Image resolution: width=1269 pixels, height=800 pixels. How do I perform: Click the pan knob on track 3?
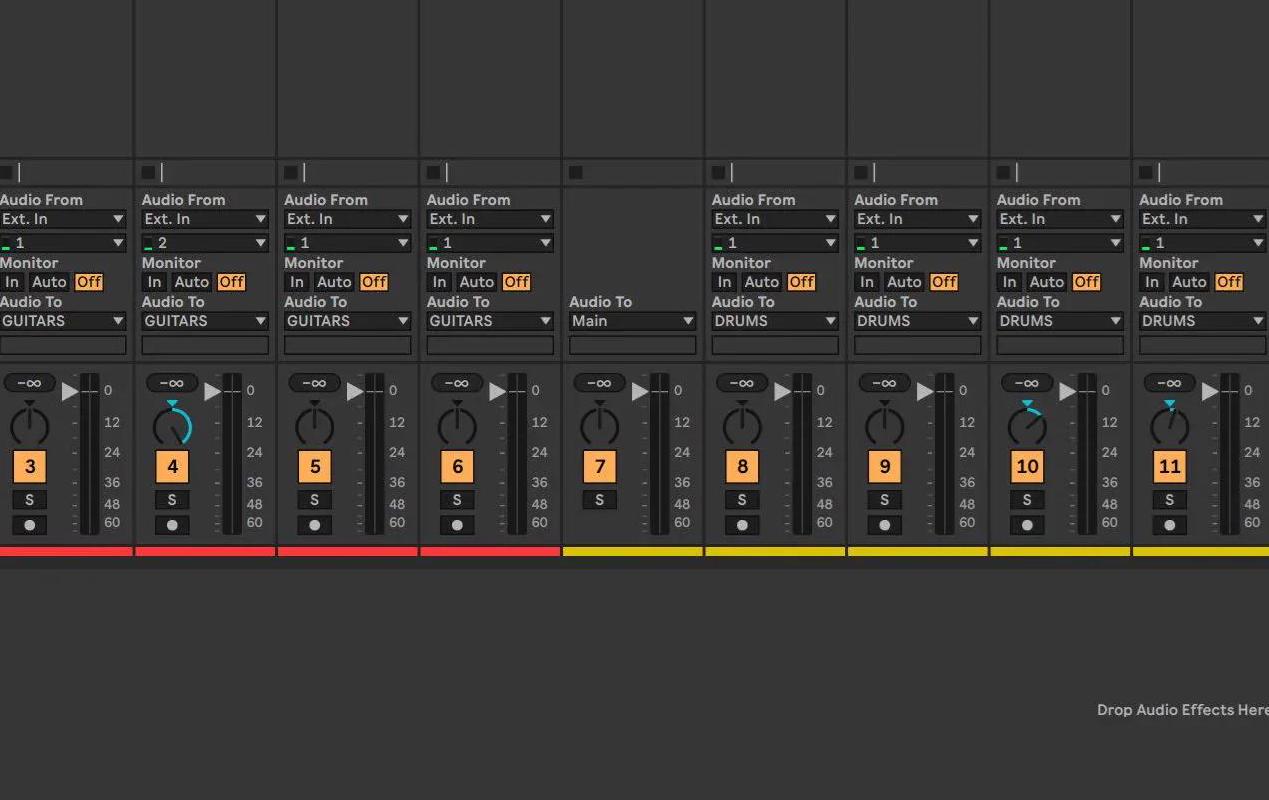30,425
